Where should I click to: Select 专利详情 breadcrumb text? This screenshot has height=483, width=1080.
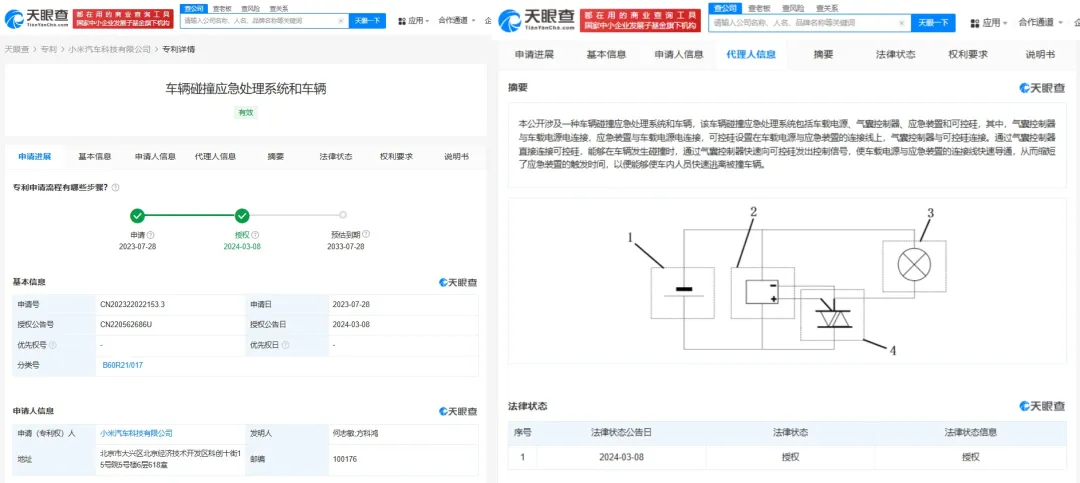pos(177,50)
